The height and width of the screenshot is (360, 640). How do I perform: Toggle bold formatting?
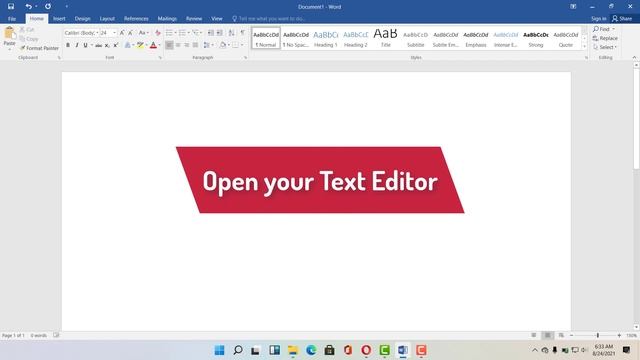coord(68,45)
